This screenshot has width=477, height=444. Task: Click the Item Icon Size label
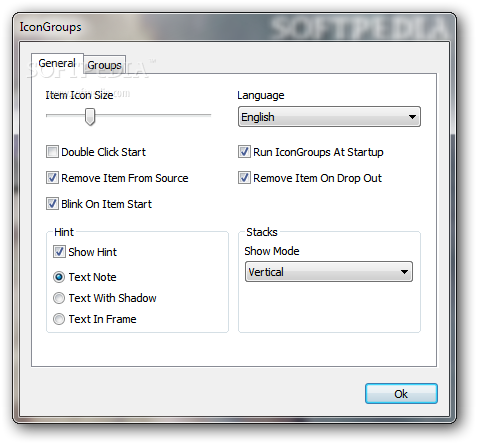(79, 95)
